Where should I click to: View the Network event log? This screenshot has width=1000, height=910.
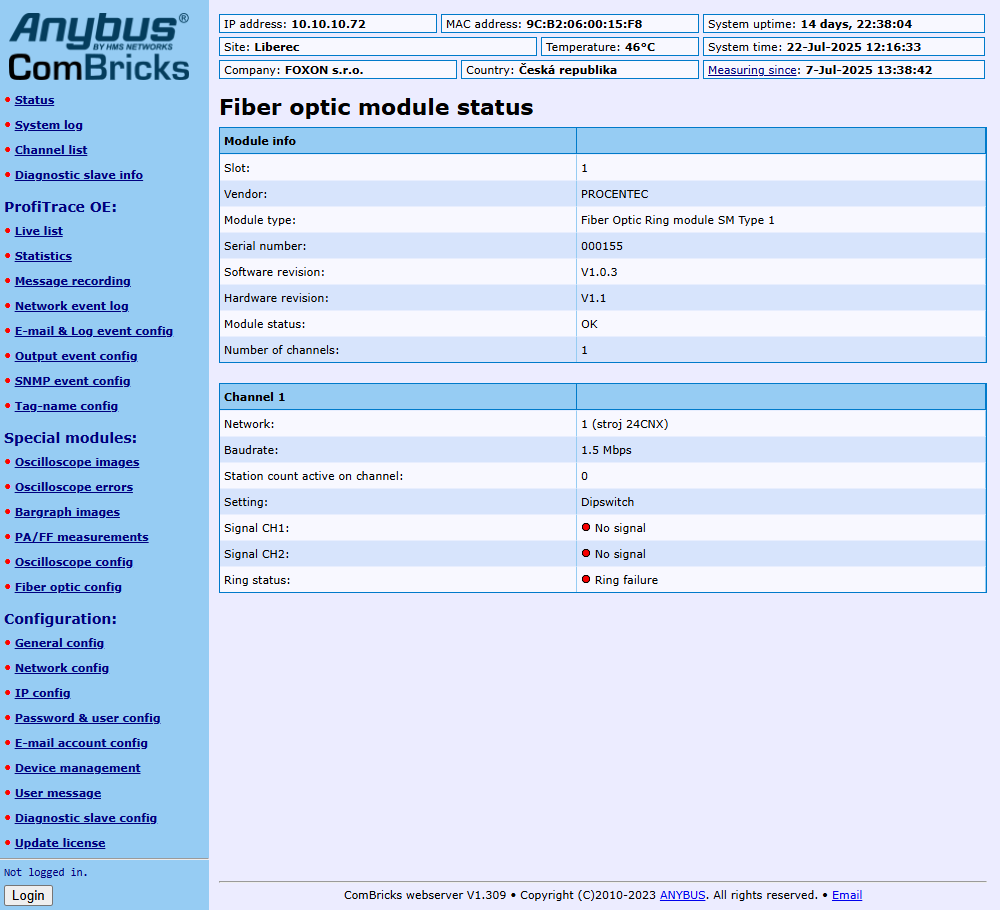click(71, 305)
